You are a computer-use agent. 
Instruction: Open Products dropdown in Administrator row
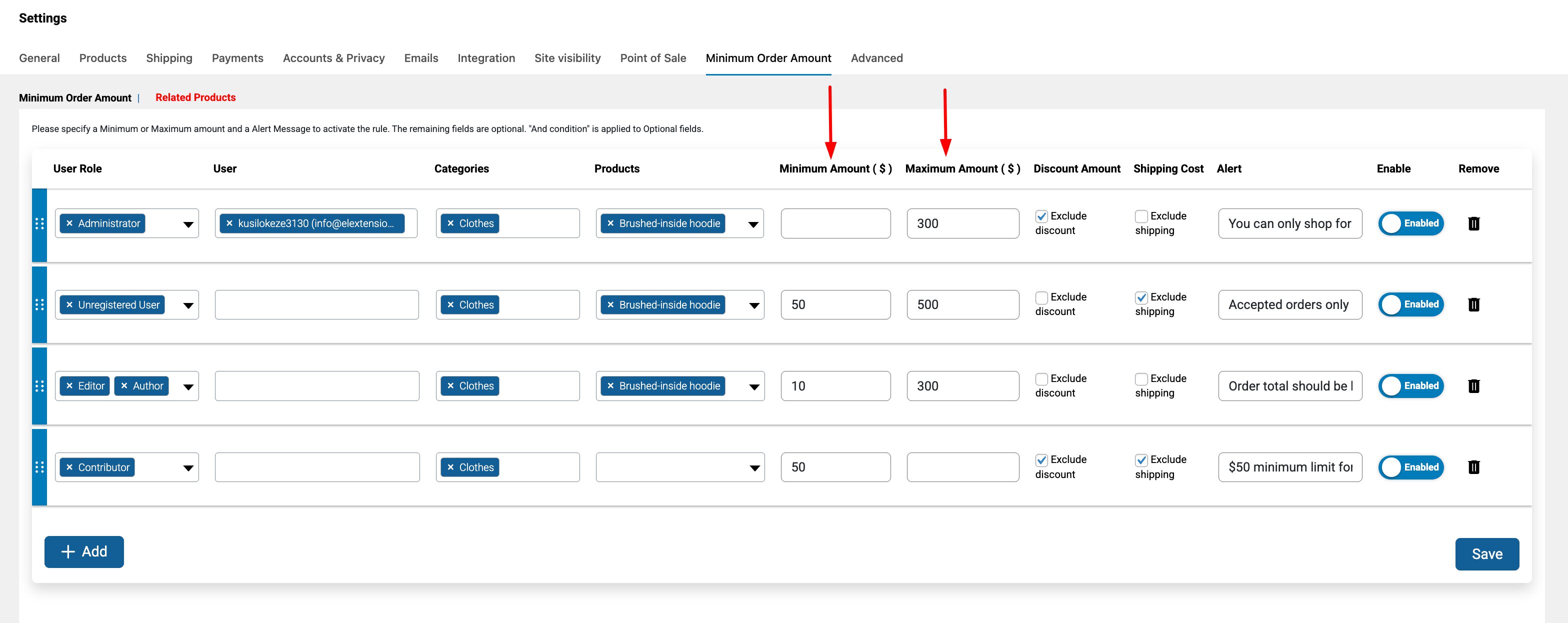753,224
